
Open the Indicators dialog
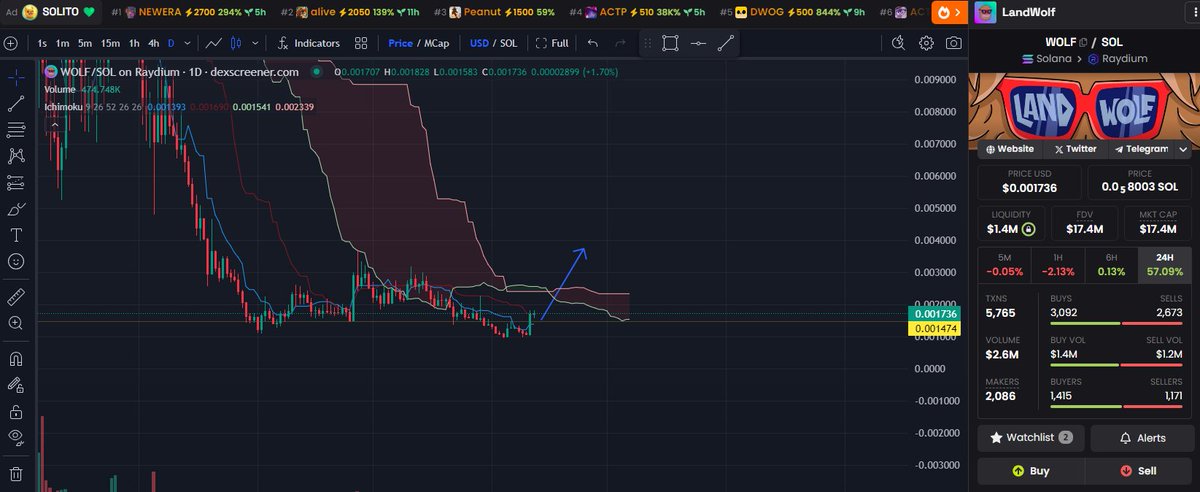(x=309, y=43)
